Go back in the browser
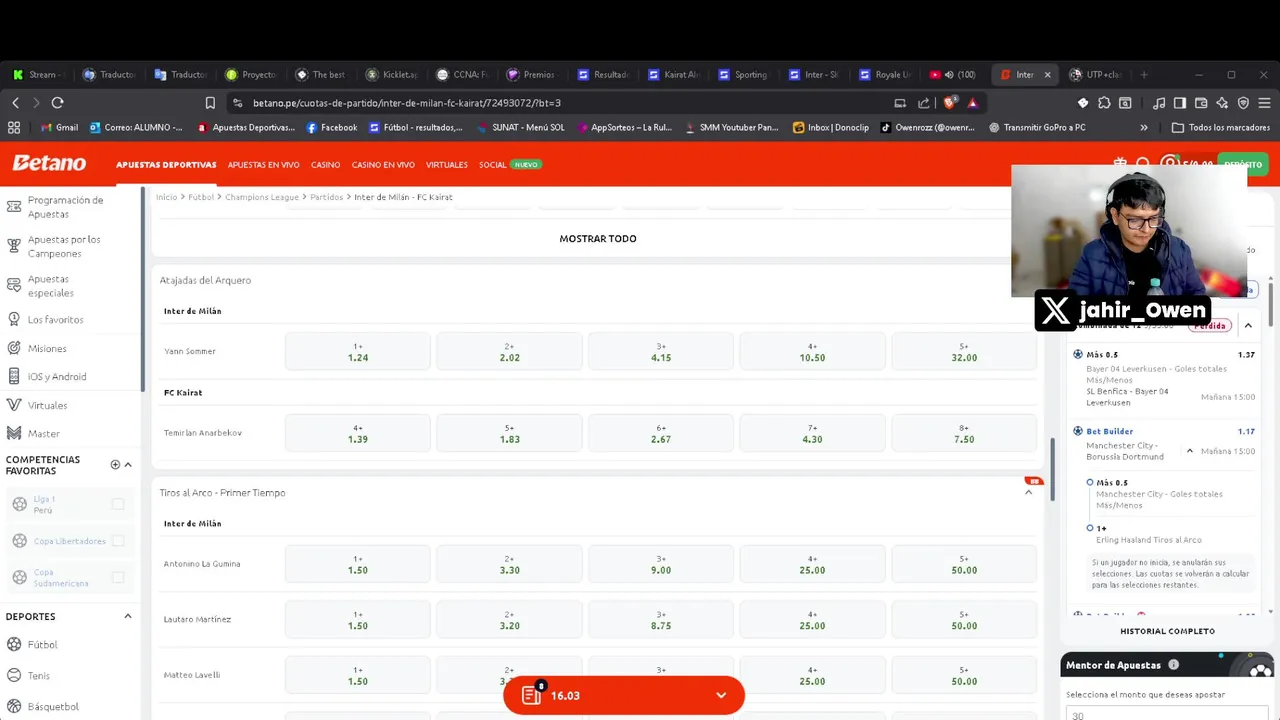This screenshot has height=720, width=1280. coord(15,102)
